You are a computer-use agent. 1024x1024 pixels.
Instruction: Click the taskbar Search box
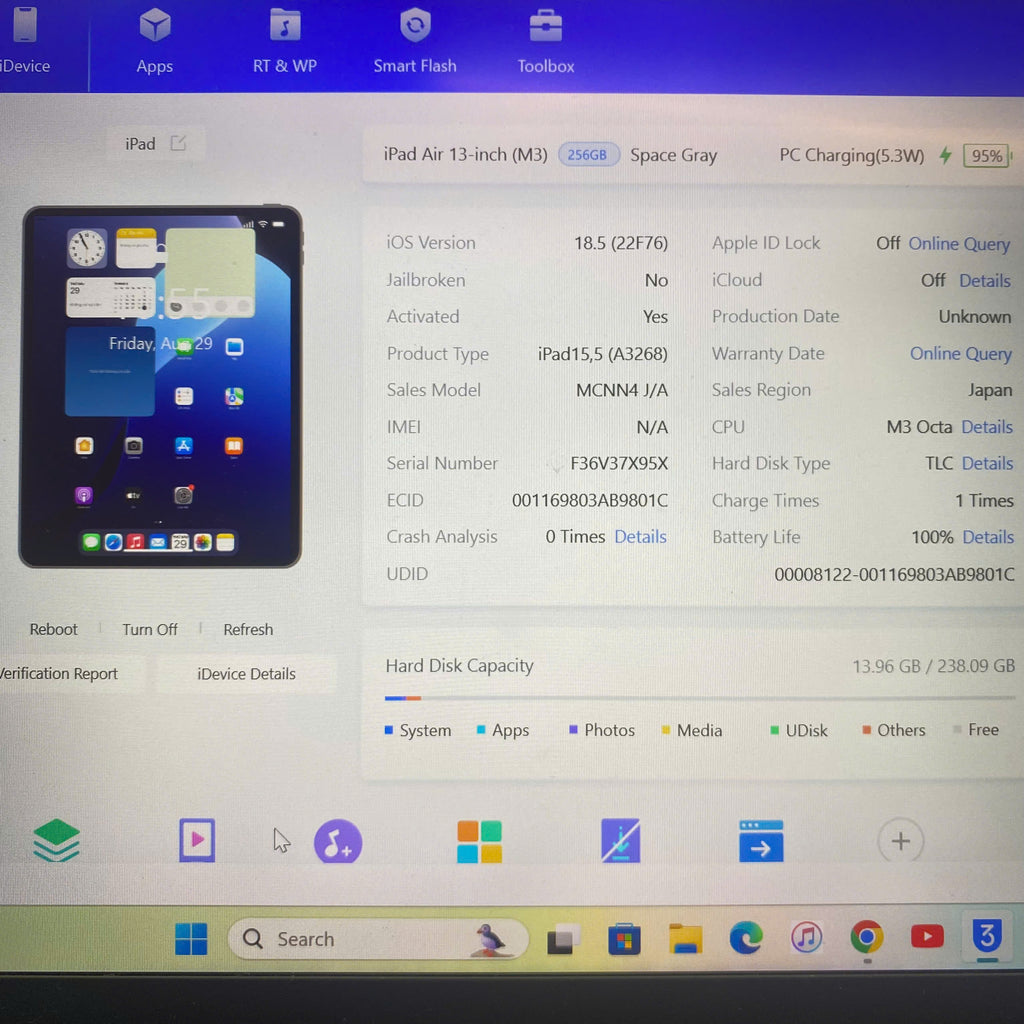[x=377, y=939]
